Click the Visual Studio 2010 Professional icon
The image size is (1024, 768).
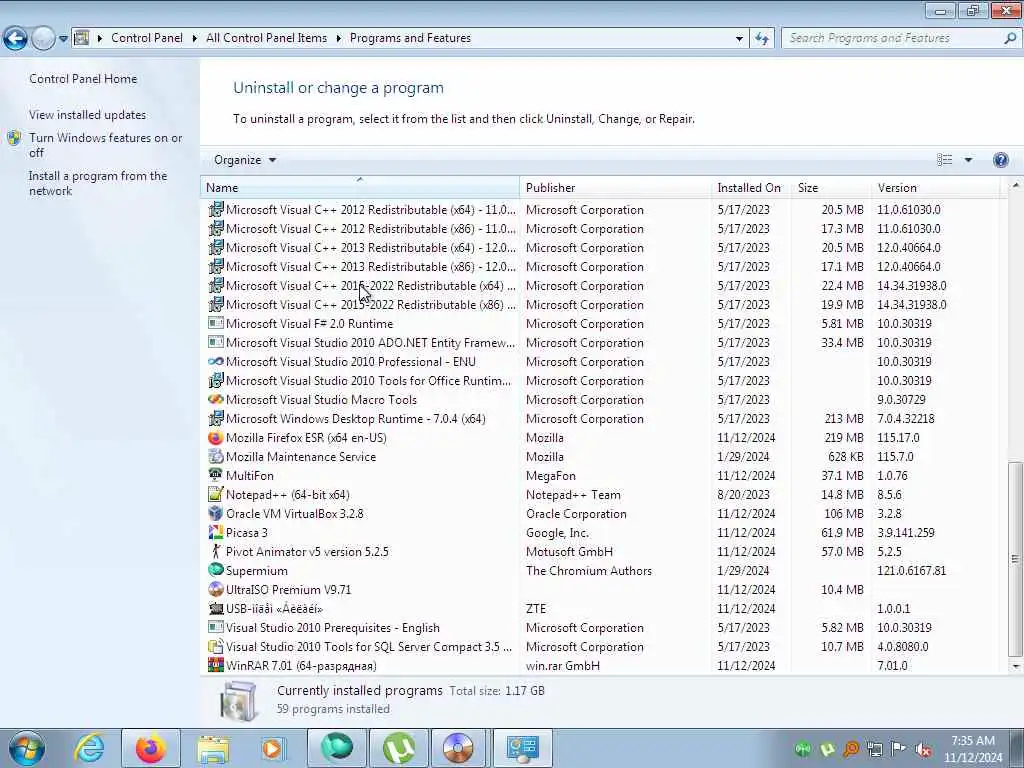click(216, 361)
